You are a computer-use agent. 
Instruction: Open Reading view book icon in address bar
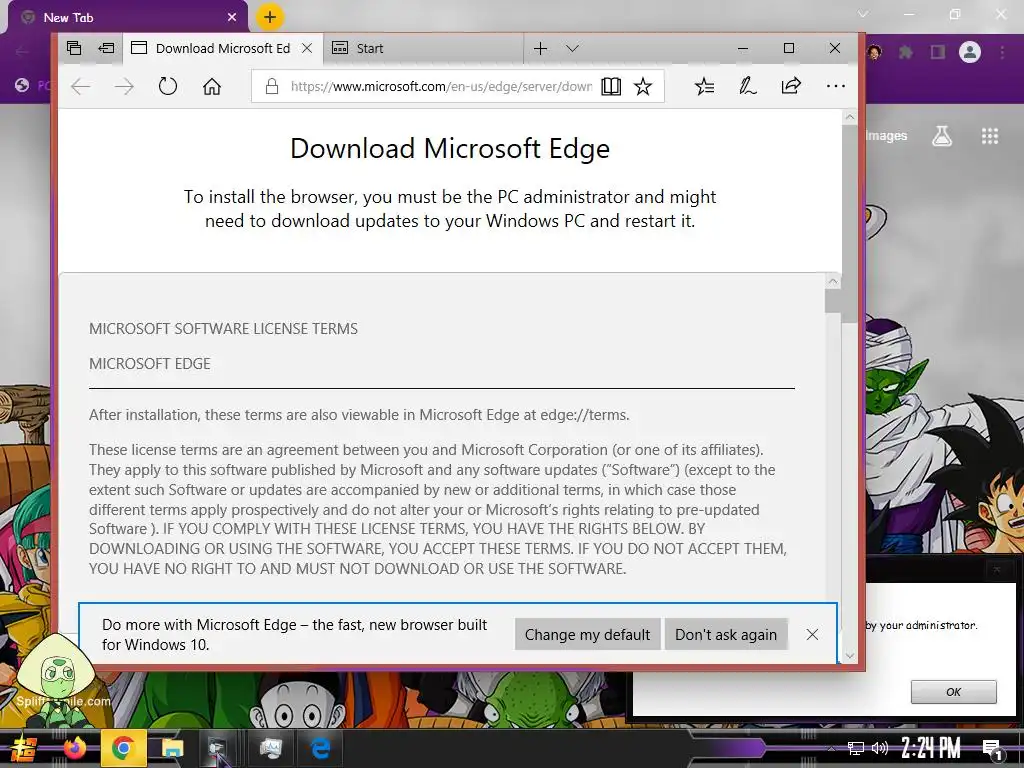(611, 86)
